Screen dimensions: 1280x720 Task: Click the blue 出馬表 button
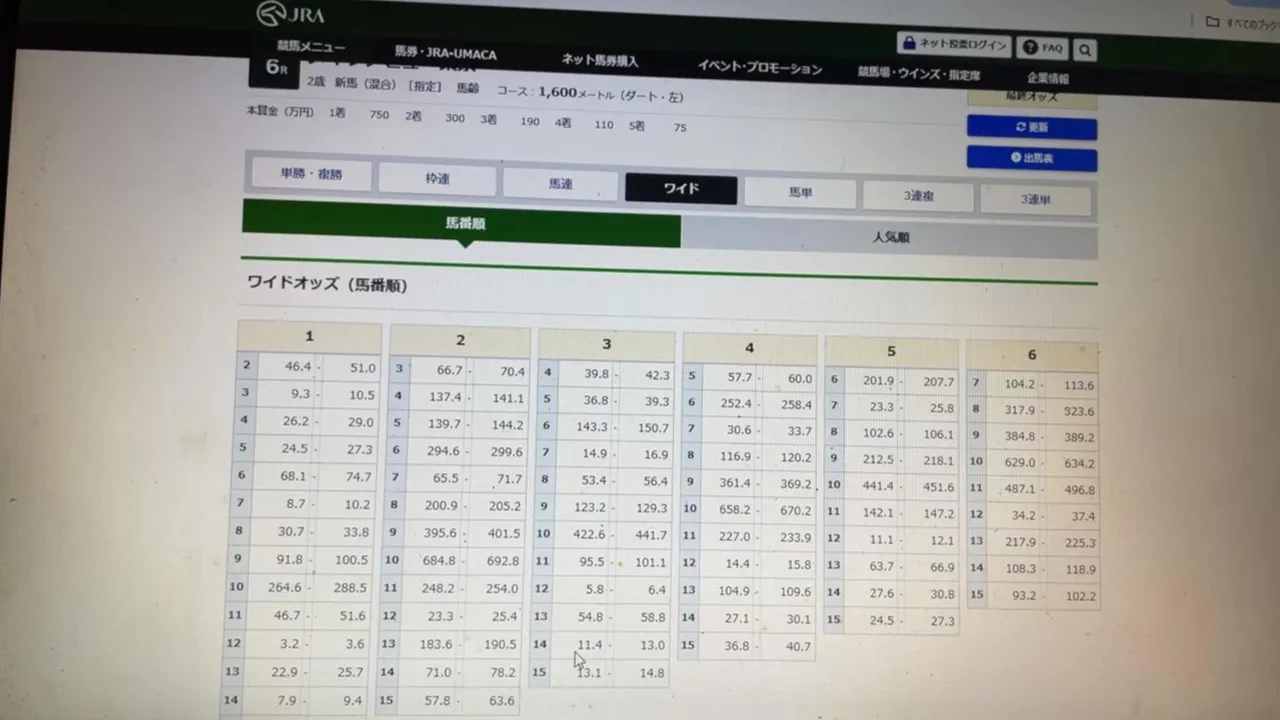tap(1032, 158)
